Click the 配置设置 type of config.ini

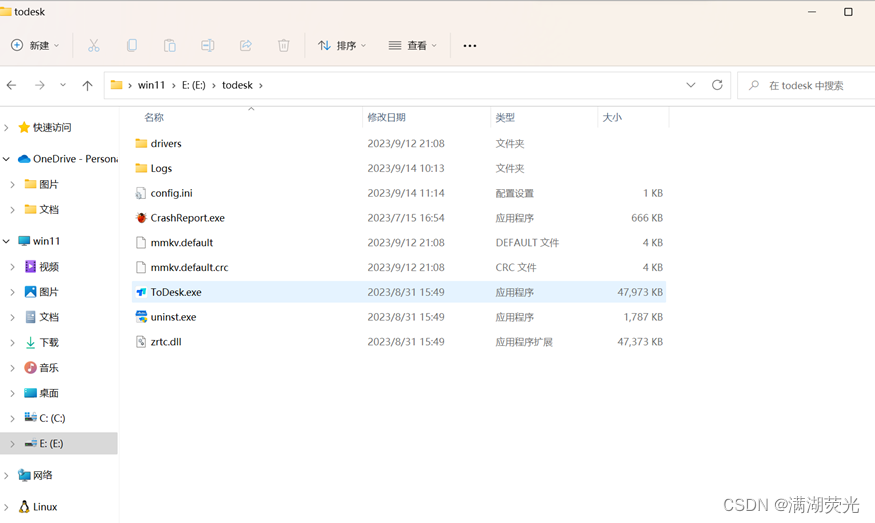point(515,193)
